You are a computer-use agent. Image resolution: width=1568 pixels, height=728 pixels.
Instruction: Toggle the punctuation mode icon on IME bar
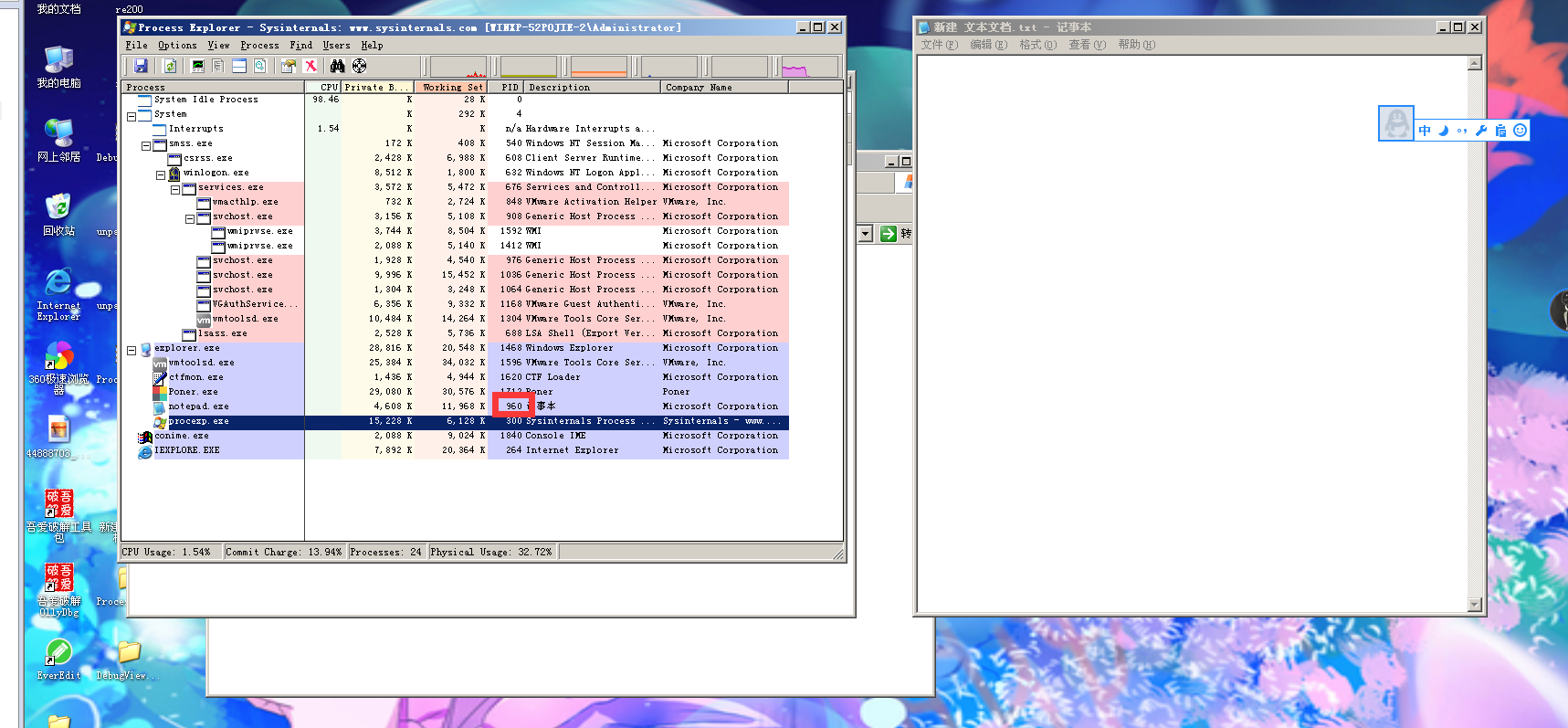pyautogui.click(x=1462, y=131)
